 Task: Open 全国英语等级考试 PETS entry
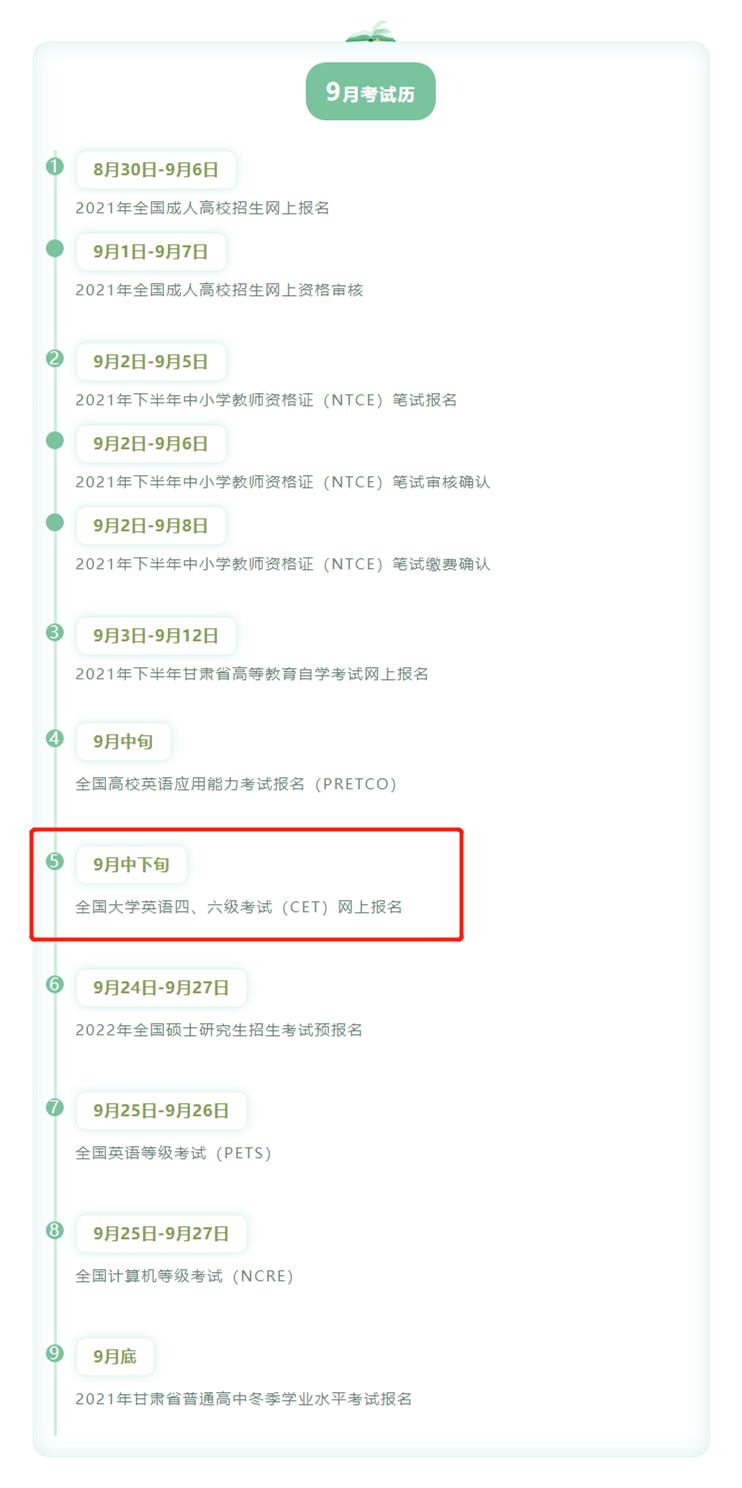pyautogui.click(x=174, y=1153)
